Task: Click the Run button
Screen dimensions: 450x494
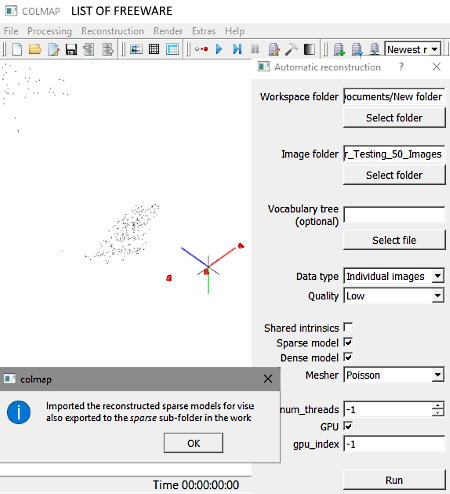Action: (x=394, y=480)
